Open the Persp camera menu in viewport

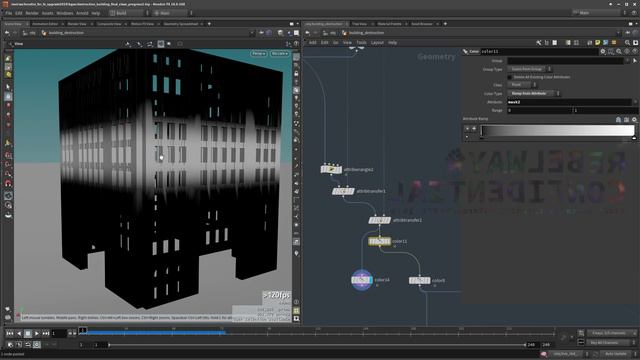point(258,53)
